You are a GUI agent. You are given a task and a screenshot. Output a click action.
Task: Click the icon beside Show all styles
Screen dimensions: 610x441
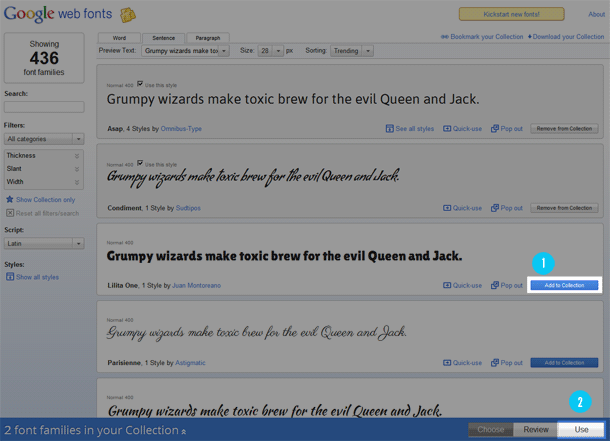[10, 277]
